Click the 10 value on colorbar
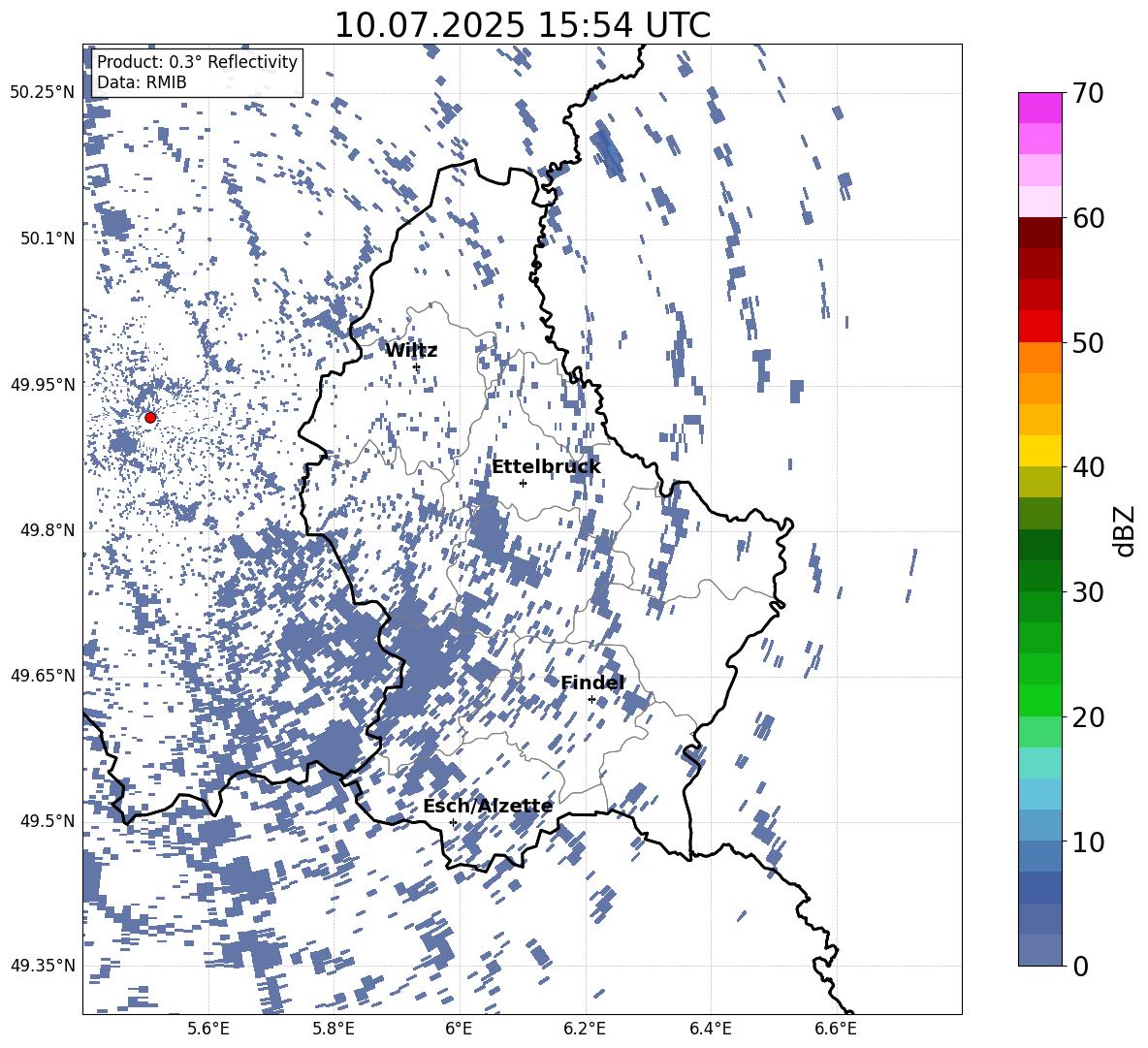 pos(1088,842)
